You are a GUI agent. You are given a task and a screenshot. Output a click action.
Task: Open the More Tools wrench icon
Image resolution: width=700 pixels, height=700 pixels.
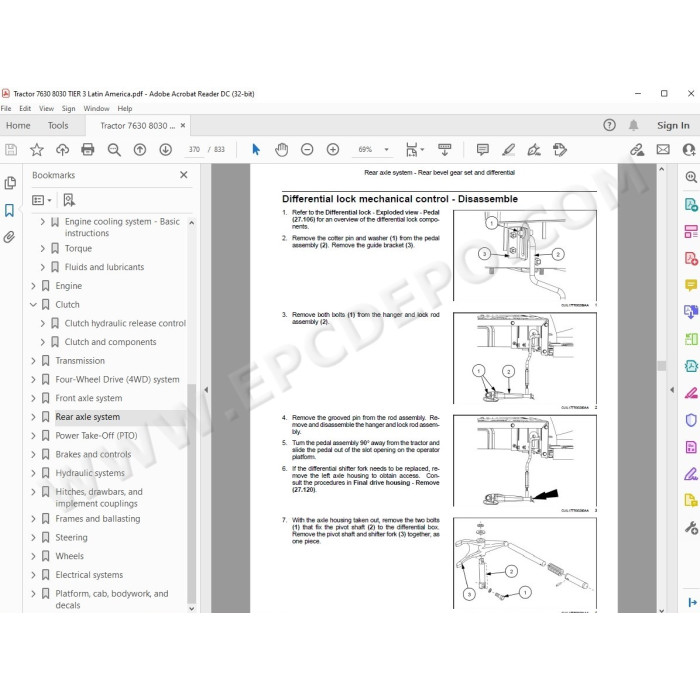691,528
